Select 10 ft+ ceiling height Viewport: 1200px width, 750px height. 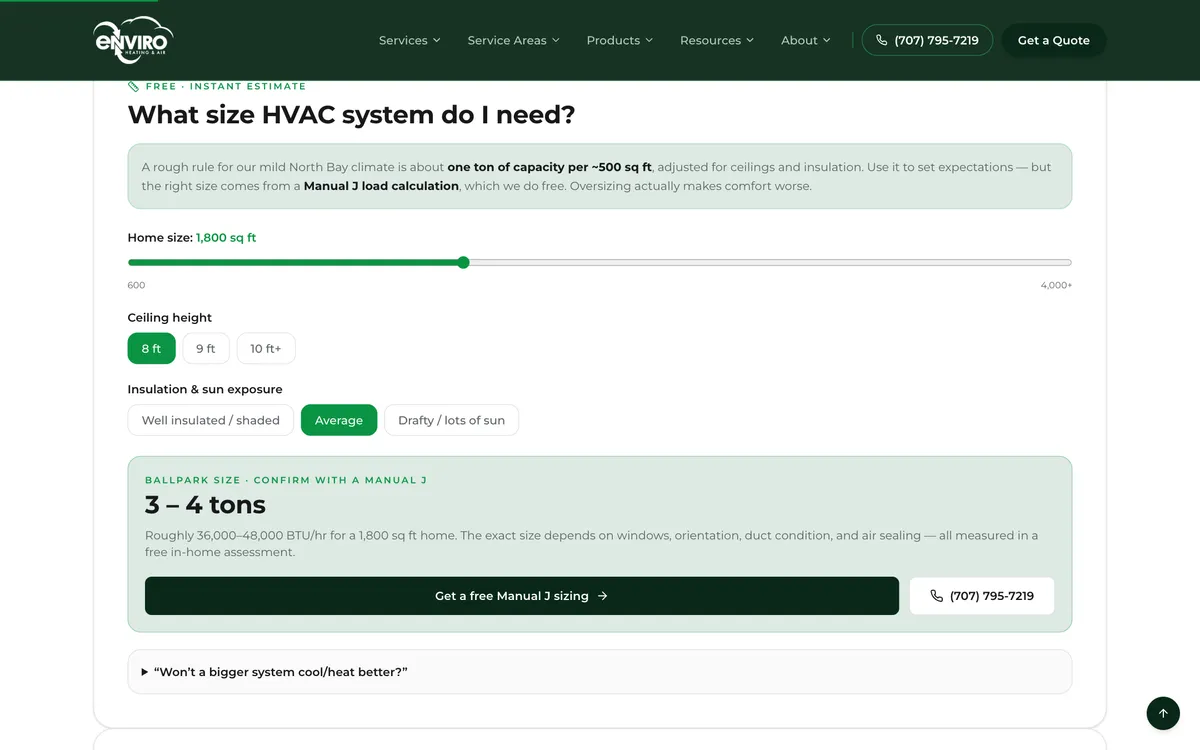coord(266,349)
